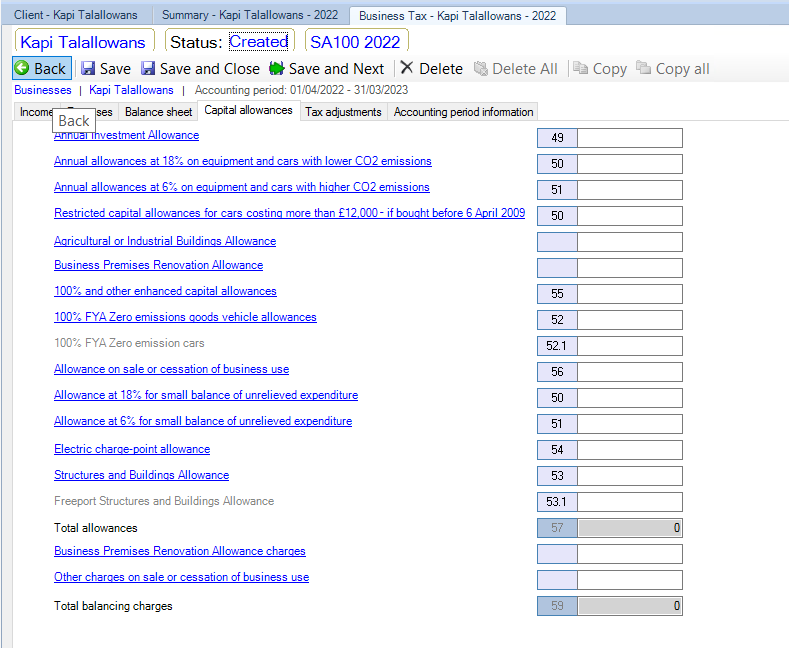This screenshot has width=789, height=648.
Task: Click the Save floppy disk icon
Action: click(88, 68)
